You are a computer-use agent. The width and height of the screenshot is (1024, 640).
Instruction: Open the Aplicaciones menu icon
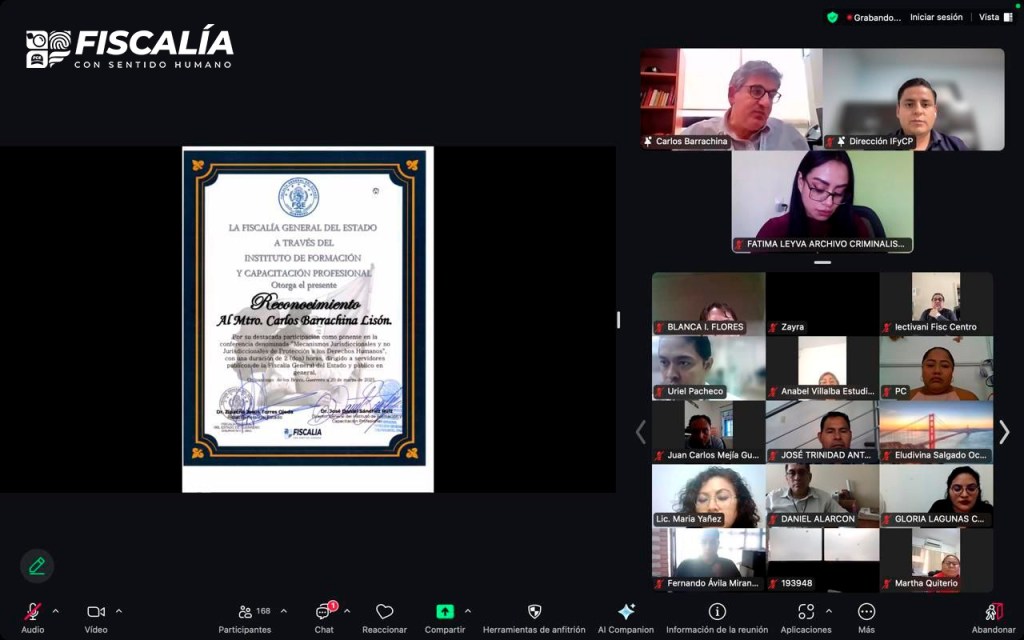coord(806,612)
